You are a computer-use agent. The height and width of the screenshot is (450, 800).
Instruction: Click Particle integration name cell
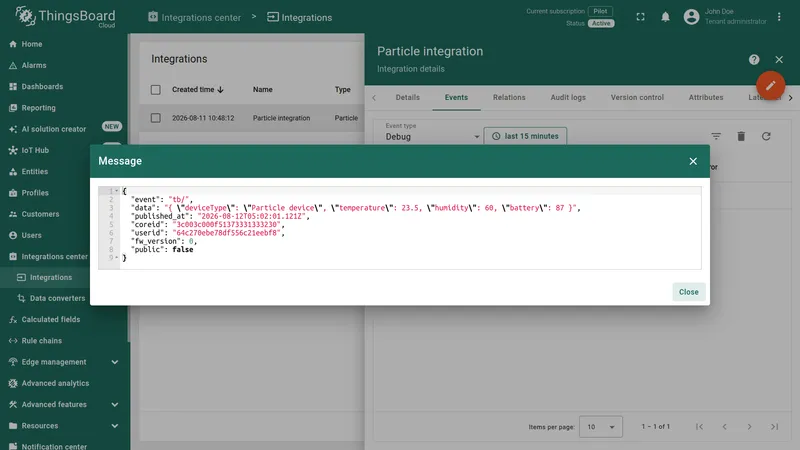pyautogui.click(x=282, y=118)
